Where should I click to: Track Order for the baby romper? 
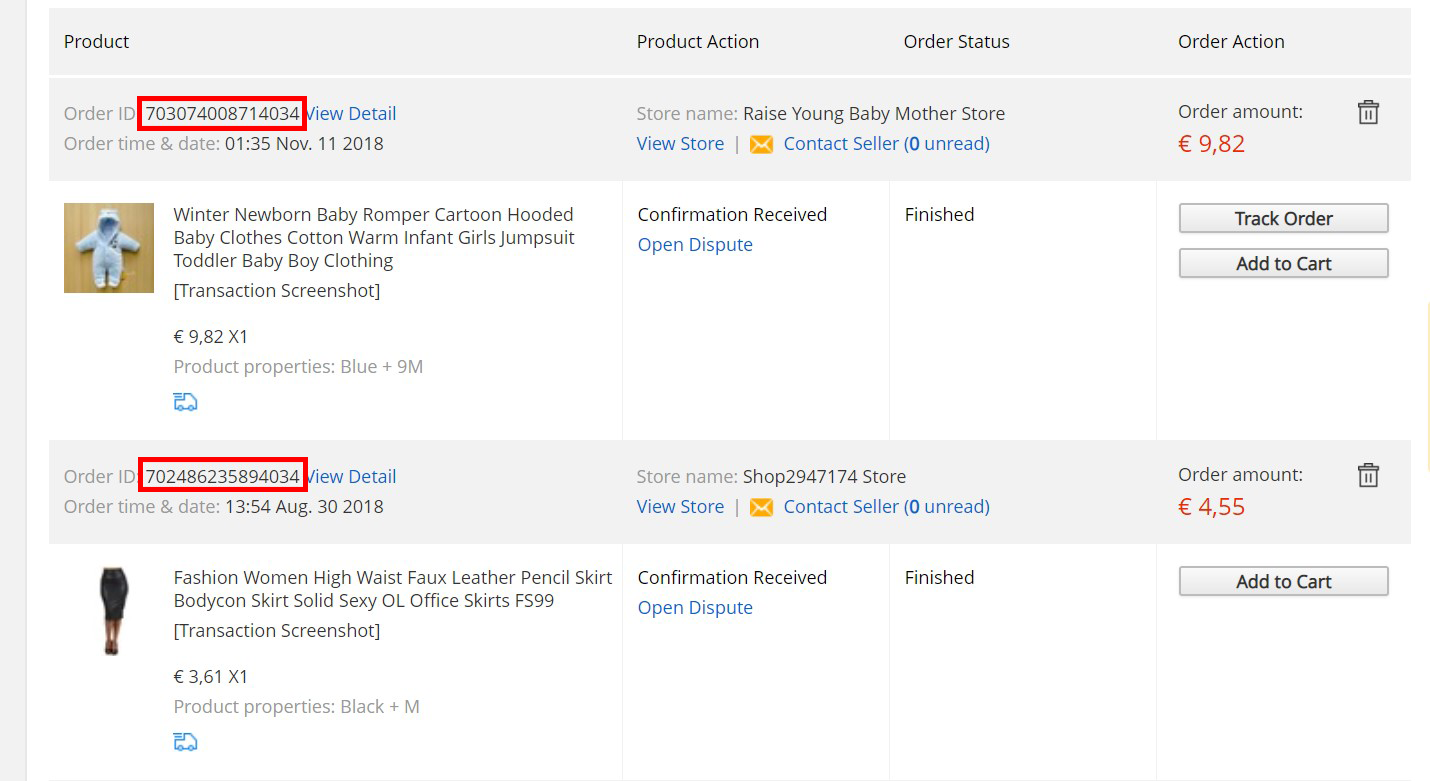coord(1283,218)
